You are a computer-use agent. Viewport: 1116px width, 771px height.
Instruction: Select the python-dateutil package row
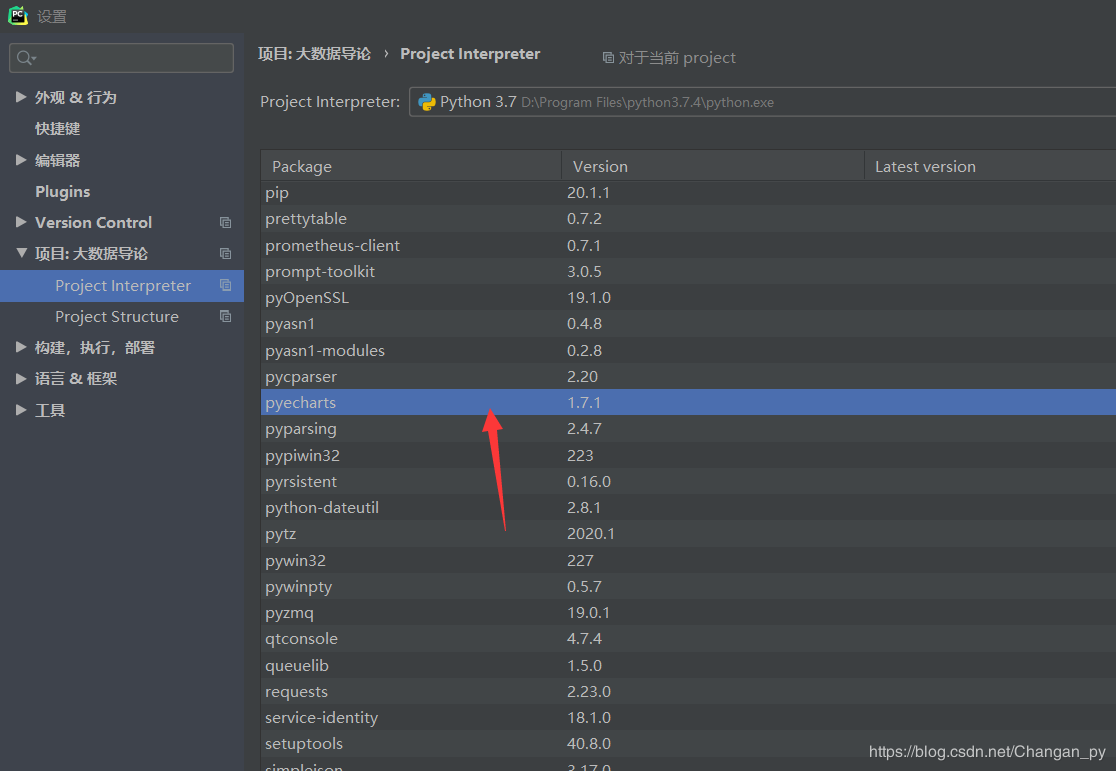click(688, 508)
